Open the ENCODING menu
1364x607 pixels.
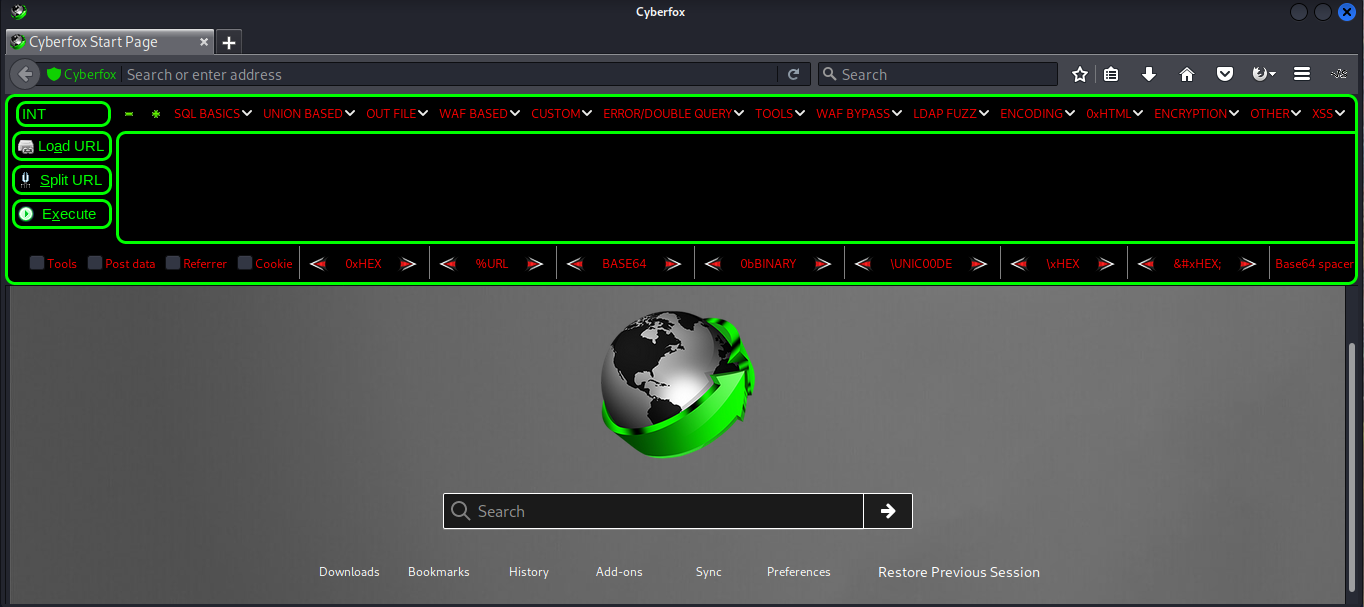tap(1037, 114)
